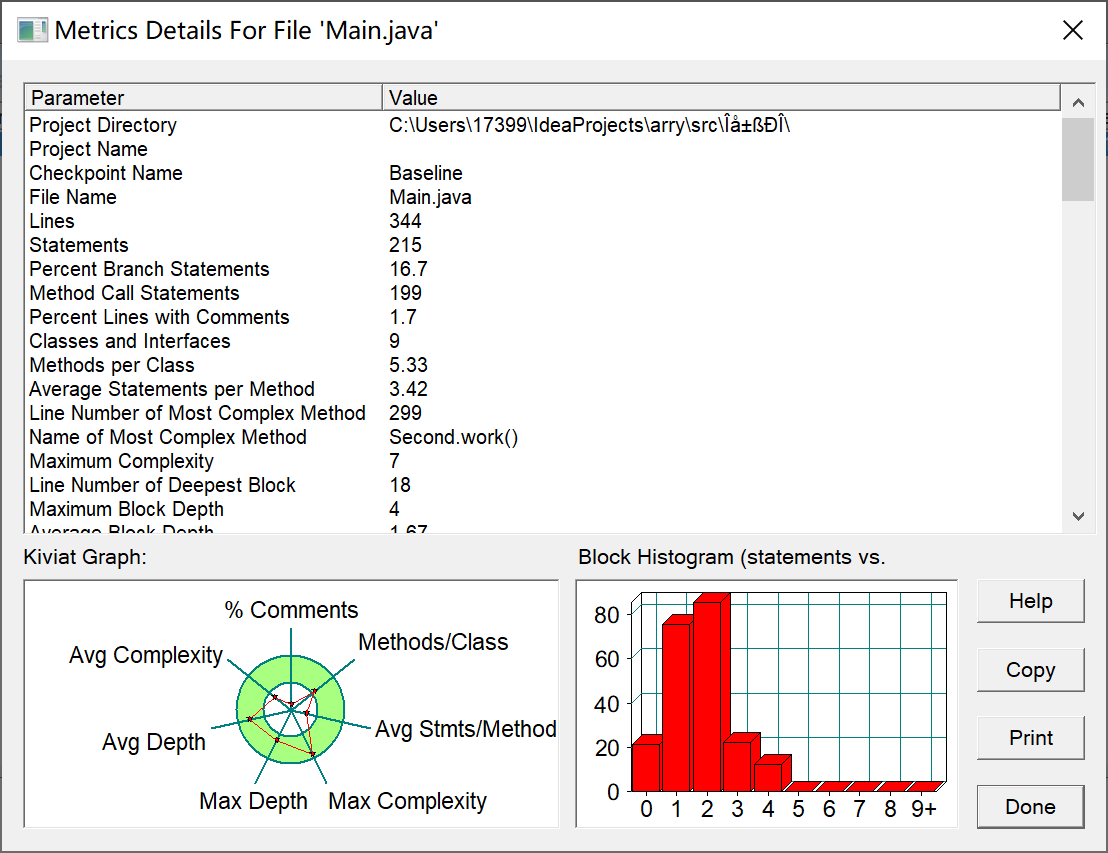Click the Done button

click(1030, 807)
